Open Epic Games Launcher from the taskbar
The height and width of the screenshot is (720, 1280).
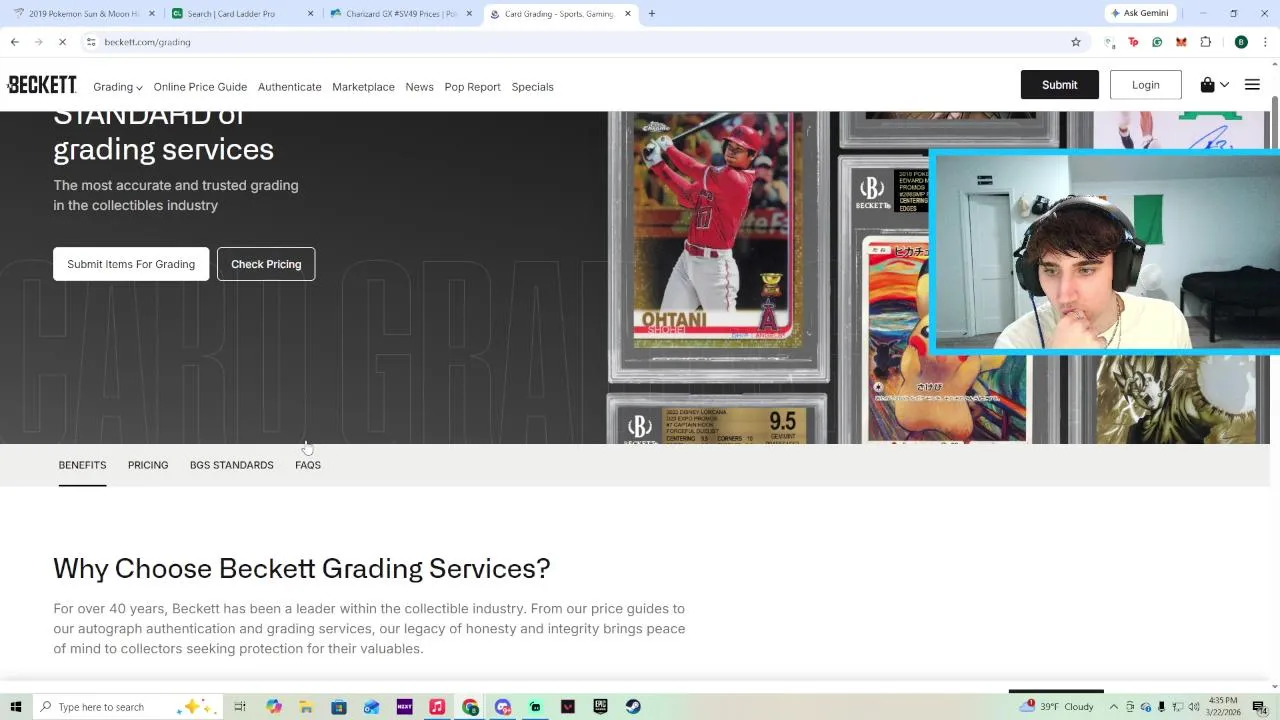600,707
